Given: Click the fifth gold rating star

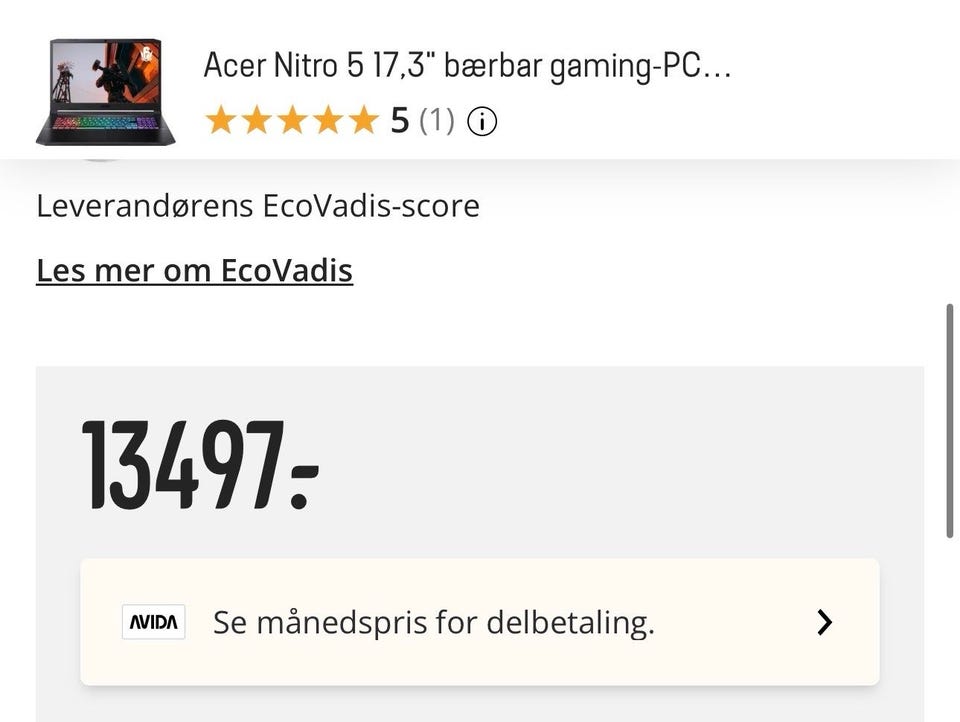Looking at the screenshot, I should [x=365, y=119].
